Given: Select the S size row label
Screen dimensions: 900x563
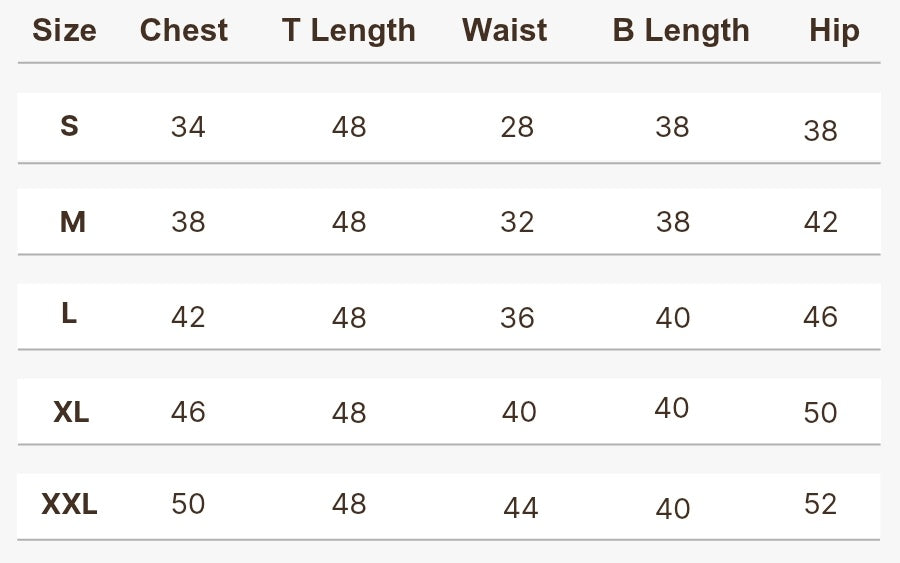Looking at the screenshot, I should [69, 126].
